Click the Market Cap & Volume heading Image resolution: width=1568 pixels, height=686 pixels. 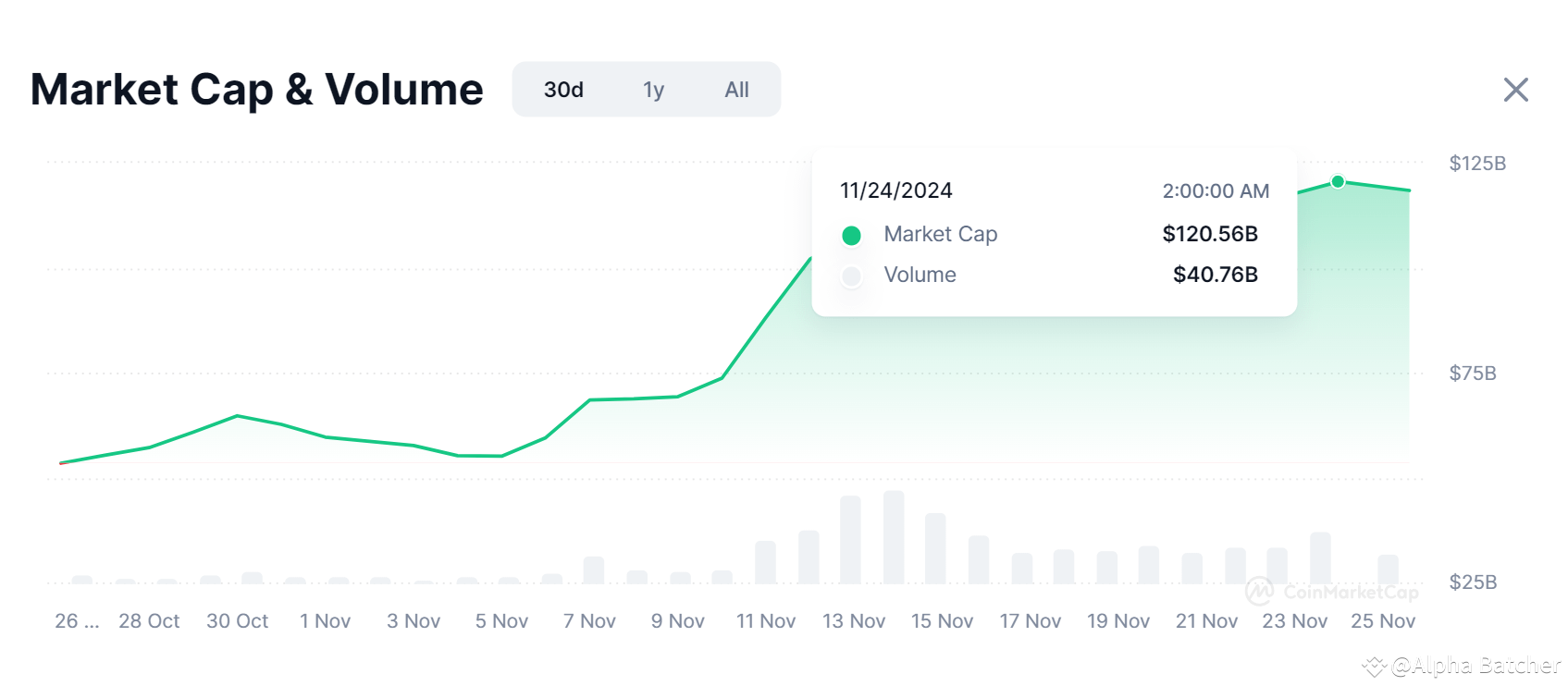[x=256, y=90]
